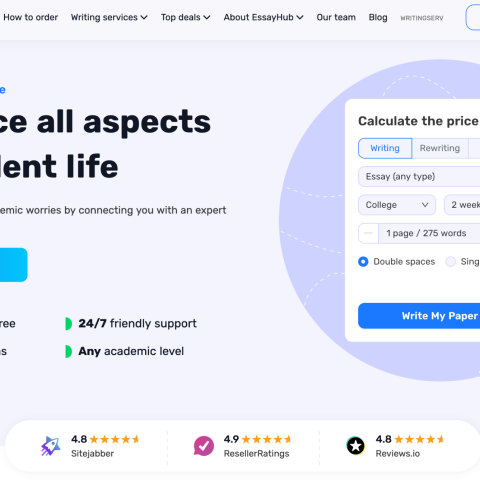480x480 pixels.
Task: Click the Write My Paper button
Action: [419, 316]
